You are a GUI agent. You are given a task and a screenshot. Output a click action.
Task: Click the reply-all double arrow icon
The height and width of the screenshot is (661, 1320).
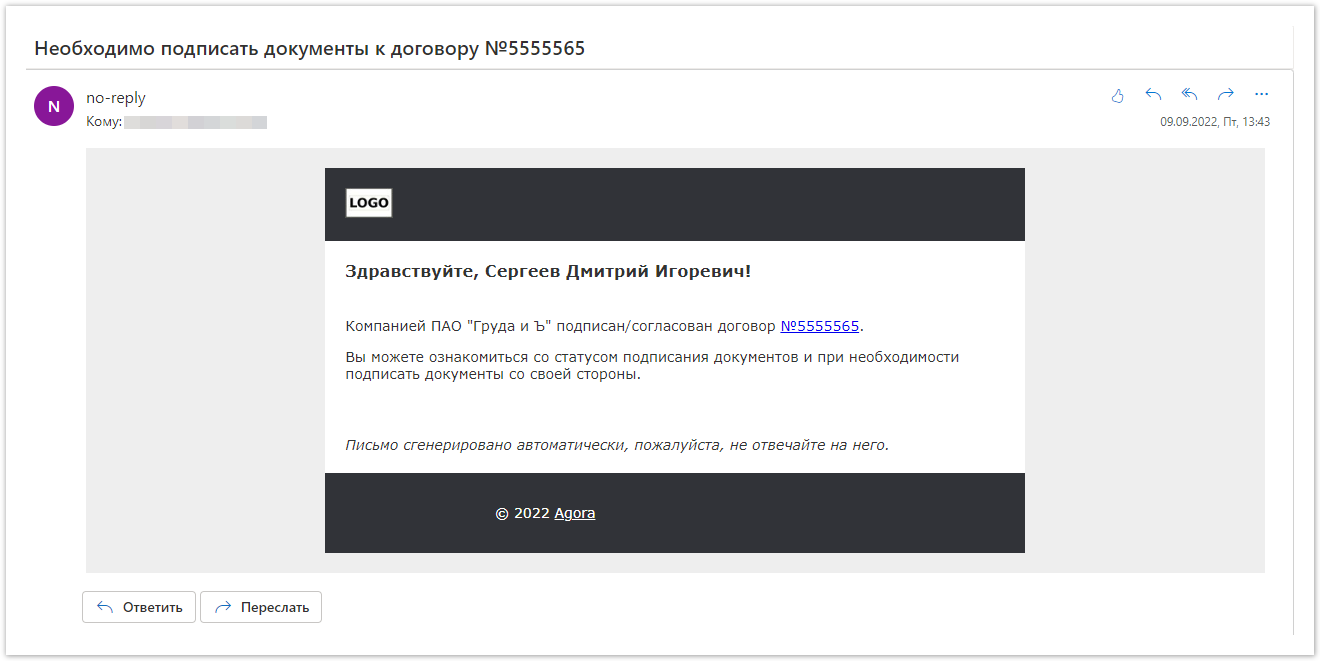(1189, 94)
